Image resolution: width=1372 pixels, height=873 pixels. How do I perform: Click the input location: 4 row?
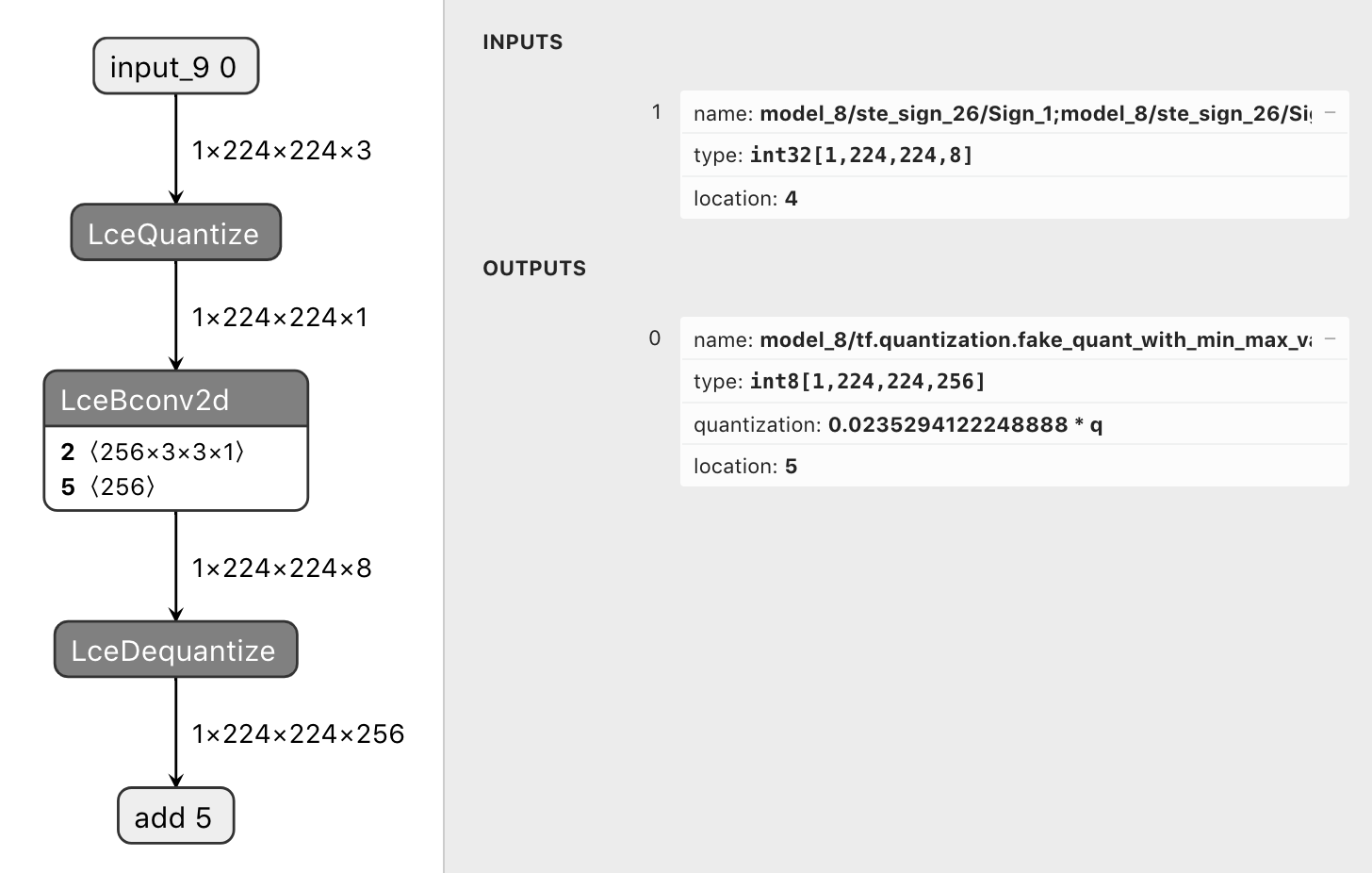click(x=1015, y=198)
